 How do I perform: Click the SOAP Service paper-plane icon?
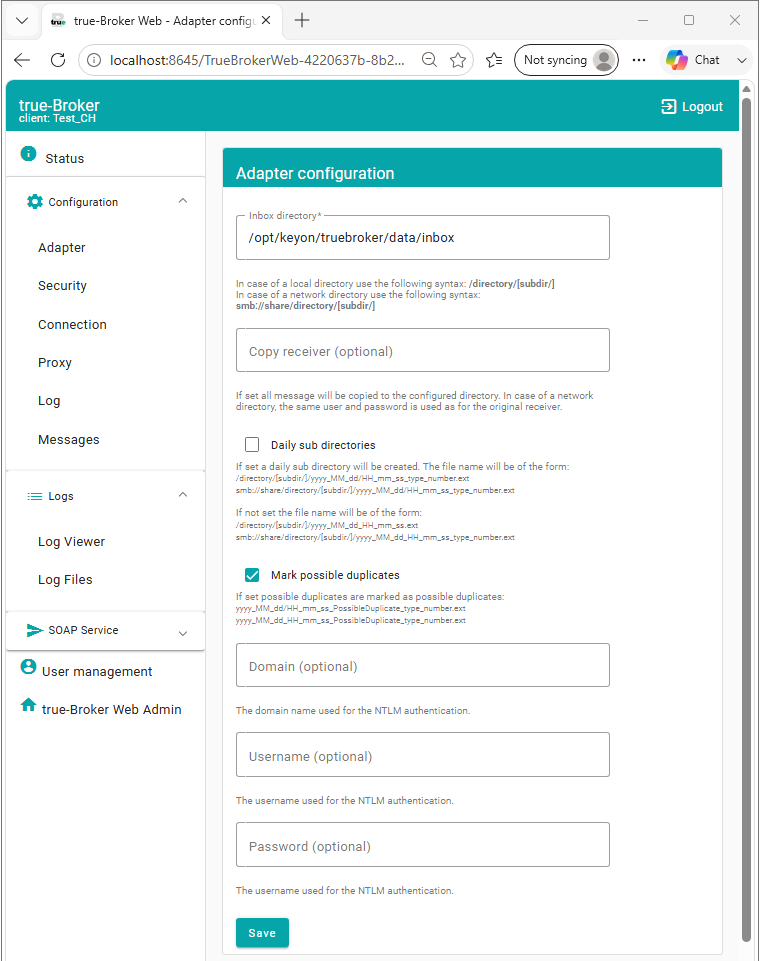[x=35, y=630]
